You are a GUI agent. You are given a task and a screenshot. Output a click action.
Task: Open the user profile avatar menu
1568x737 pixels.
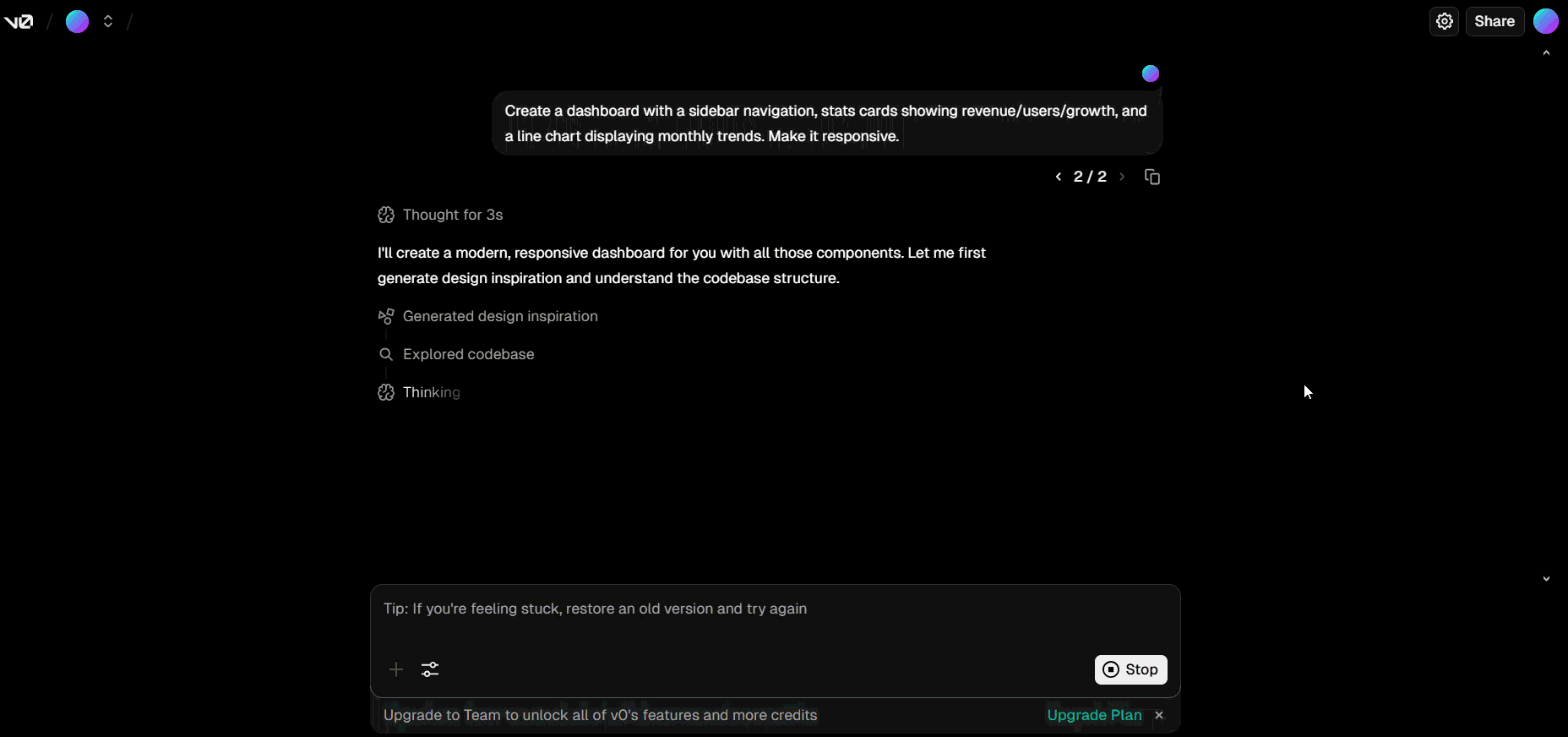(x=1546, y=22)
